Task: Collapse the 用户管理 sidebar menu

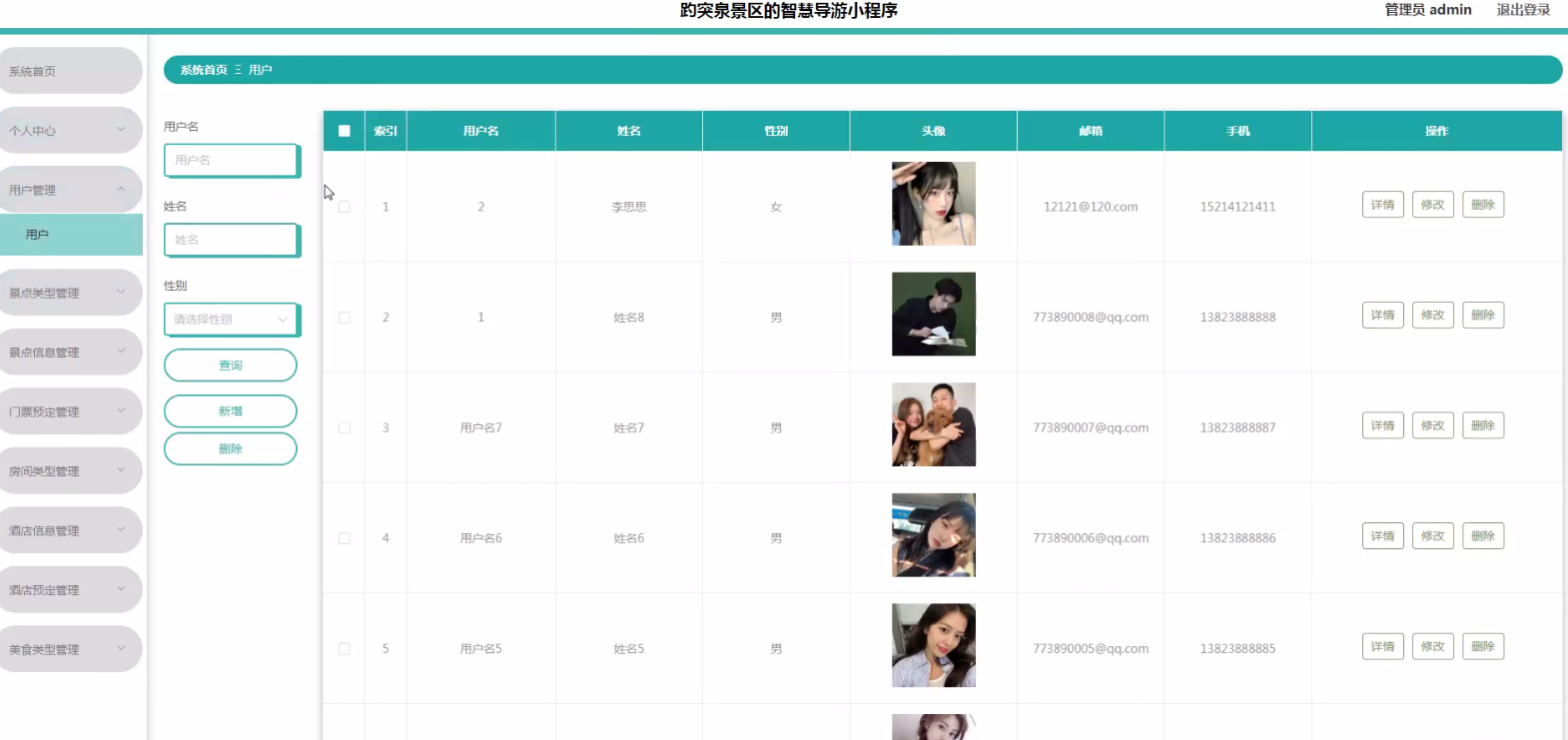Action: 70,190
